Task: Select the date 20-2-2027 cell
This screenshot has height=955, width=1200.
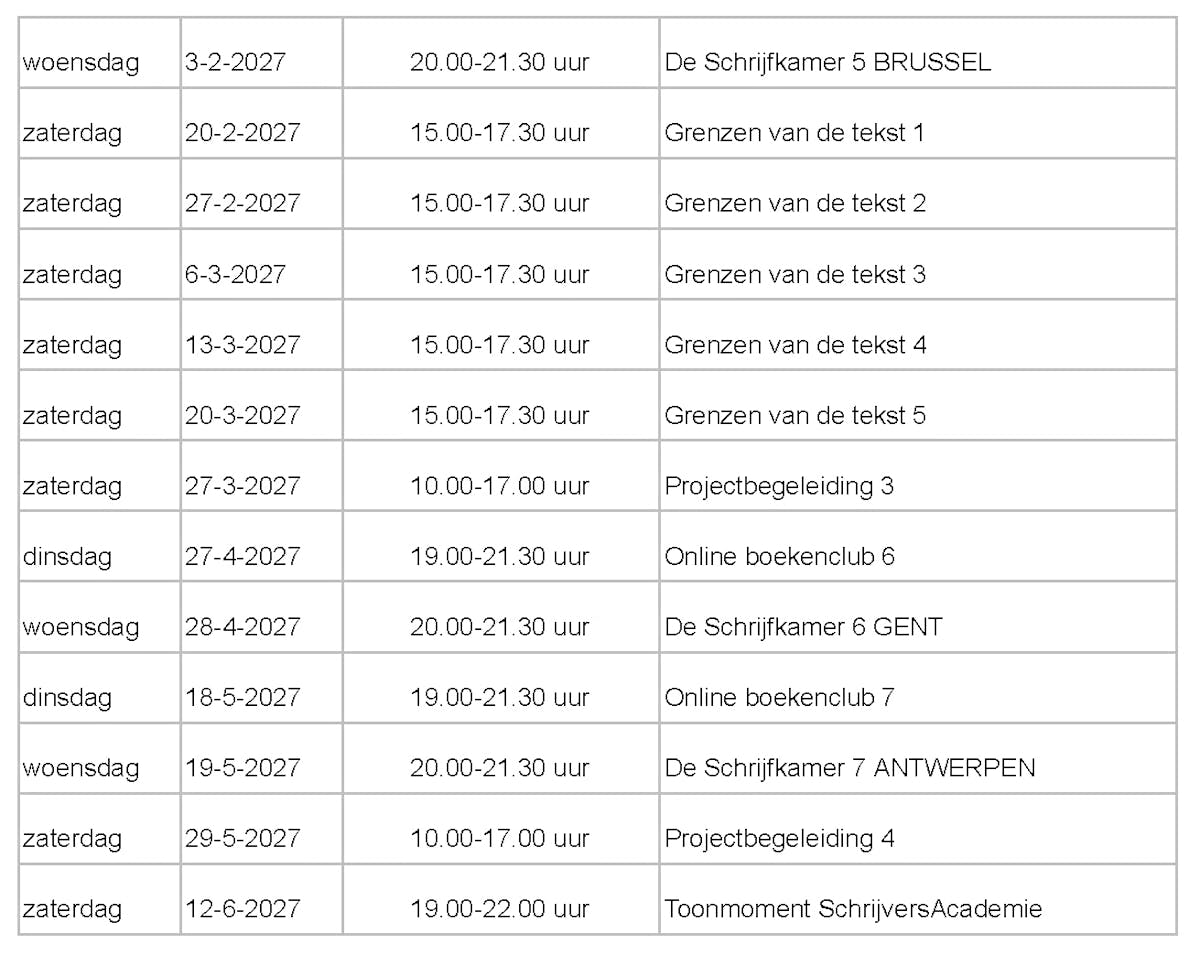Action: pyautogui.click(x=242, y=133)
